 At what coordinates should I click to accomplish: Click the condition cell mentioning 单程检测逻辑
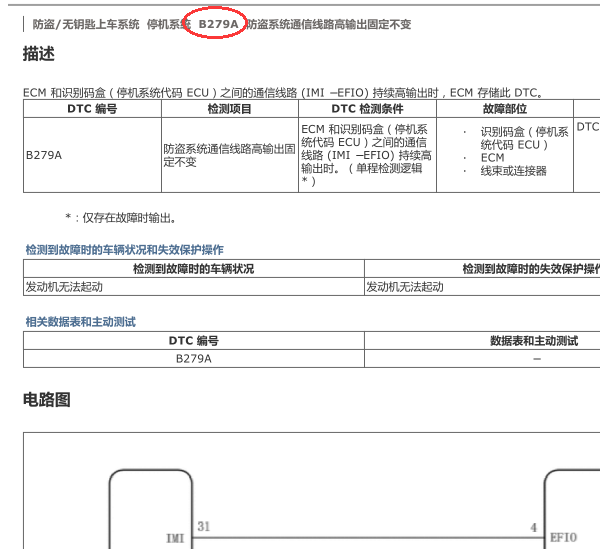367,155
